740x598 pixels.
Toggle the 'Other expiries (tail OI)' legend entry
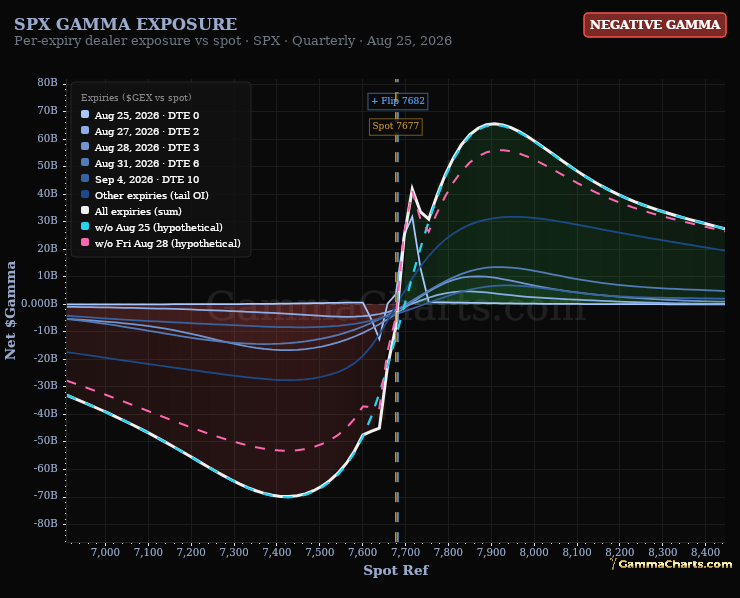pyautogui.click(x=145, y=195)
